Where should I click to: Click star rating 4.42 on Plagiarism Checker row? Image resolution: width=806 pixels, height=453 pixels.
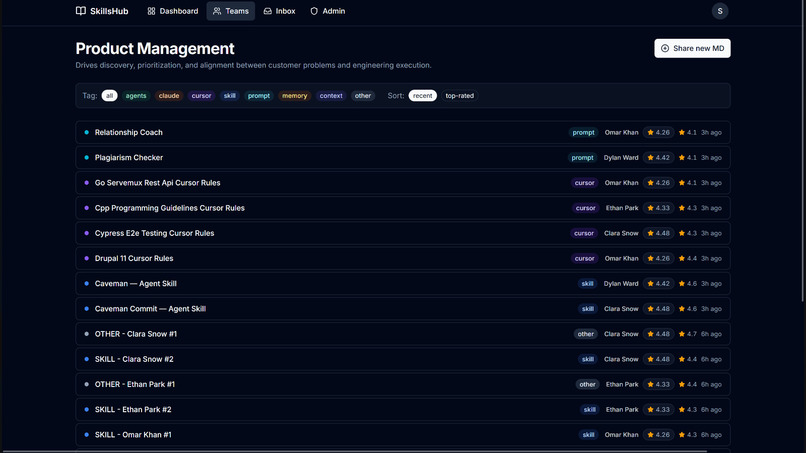(x=658, y=157)
